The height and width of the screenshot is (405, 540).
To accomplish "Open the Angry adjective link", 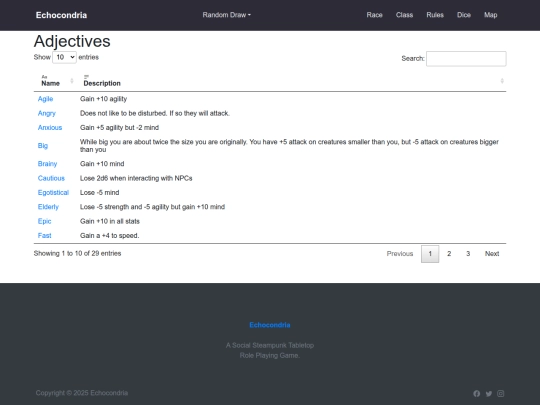I will tap(46, 113).
